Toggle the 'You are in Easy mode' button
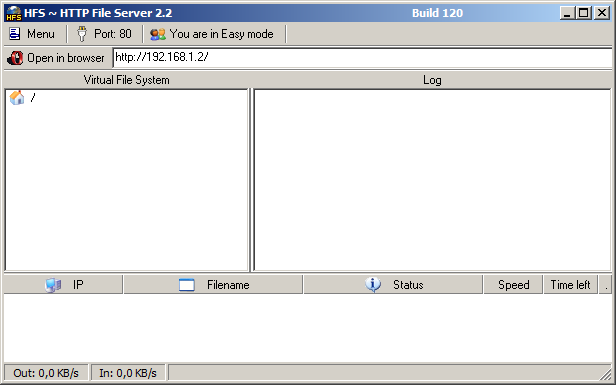The height and width of the screenshot is (385, 616). tap(212, 34)
